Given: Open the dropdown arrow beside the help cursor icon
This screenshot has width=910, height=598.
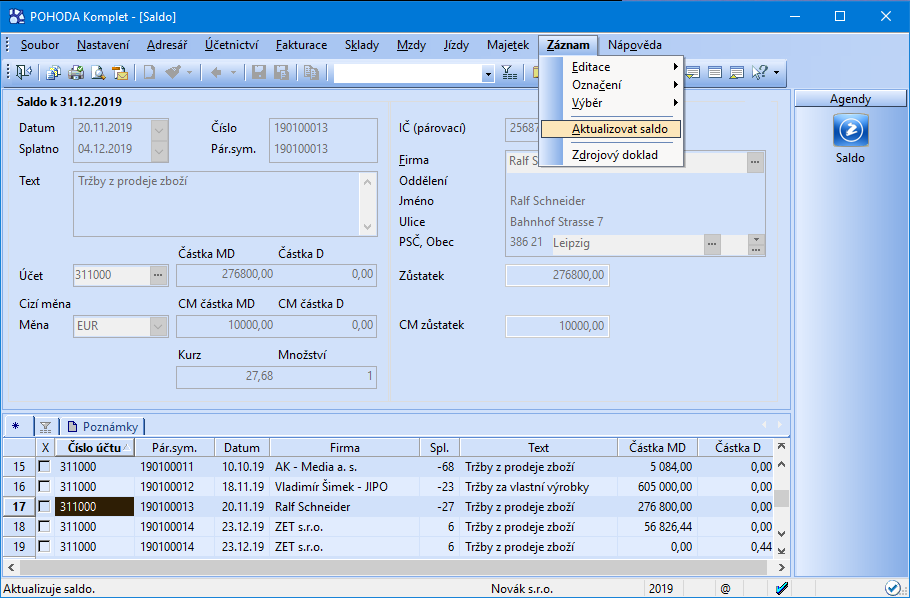Looking at the screenshot, I should [776, 73].
